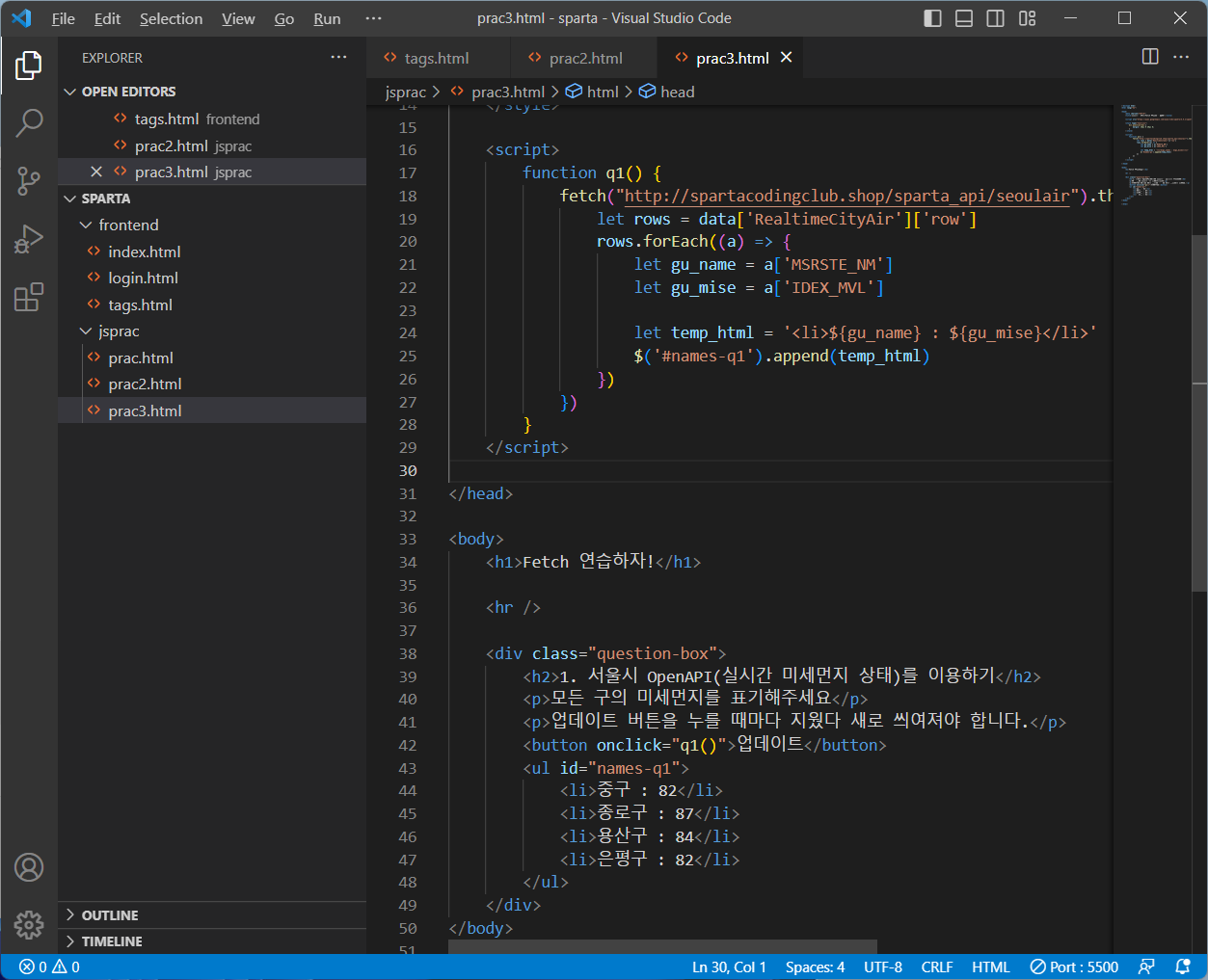Image resolution: width=1208 pixels, height=980 pixels.
Task: Collapse the jsprac folder
Action: (x=213, y=331)
